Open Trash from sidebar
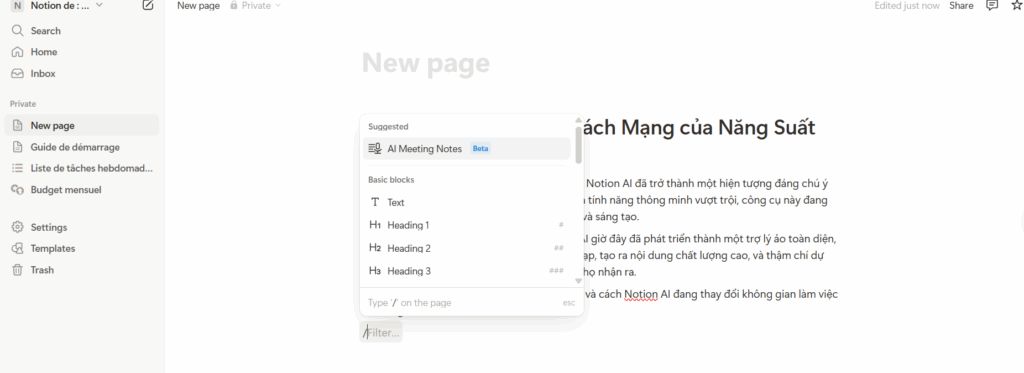This screenshot has height=373, width=1024. [x=82, y=270]
